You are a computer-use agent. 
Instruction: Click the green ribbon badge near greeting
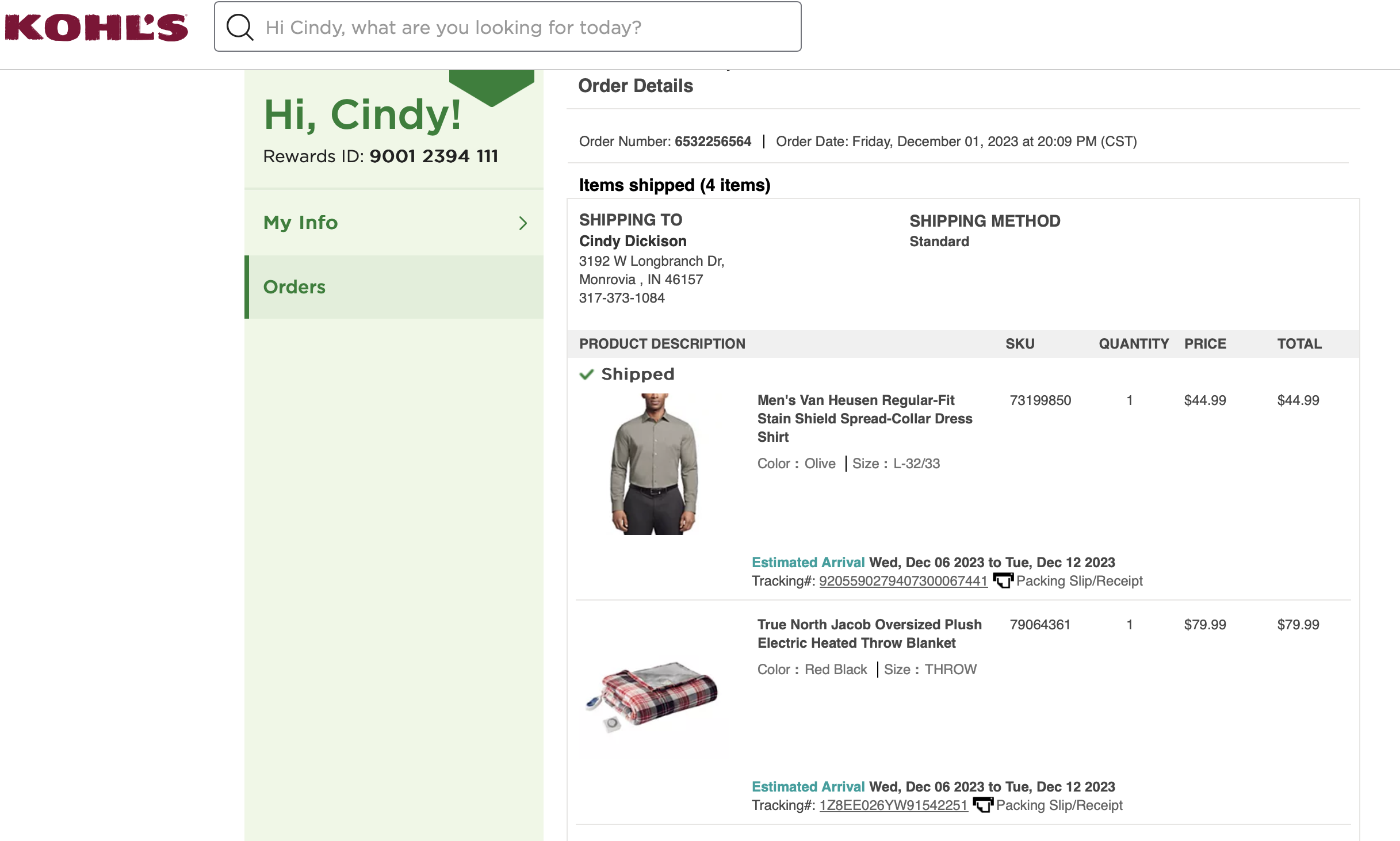pyautogui.click(x=492, y=88)
